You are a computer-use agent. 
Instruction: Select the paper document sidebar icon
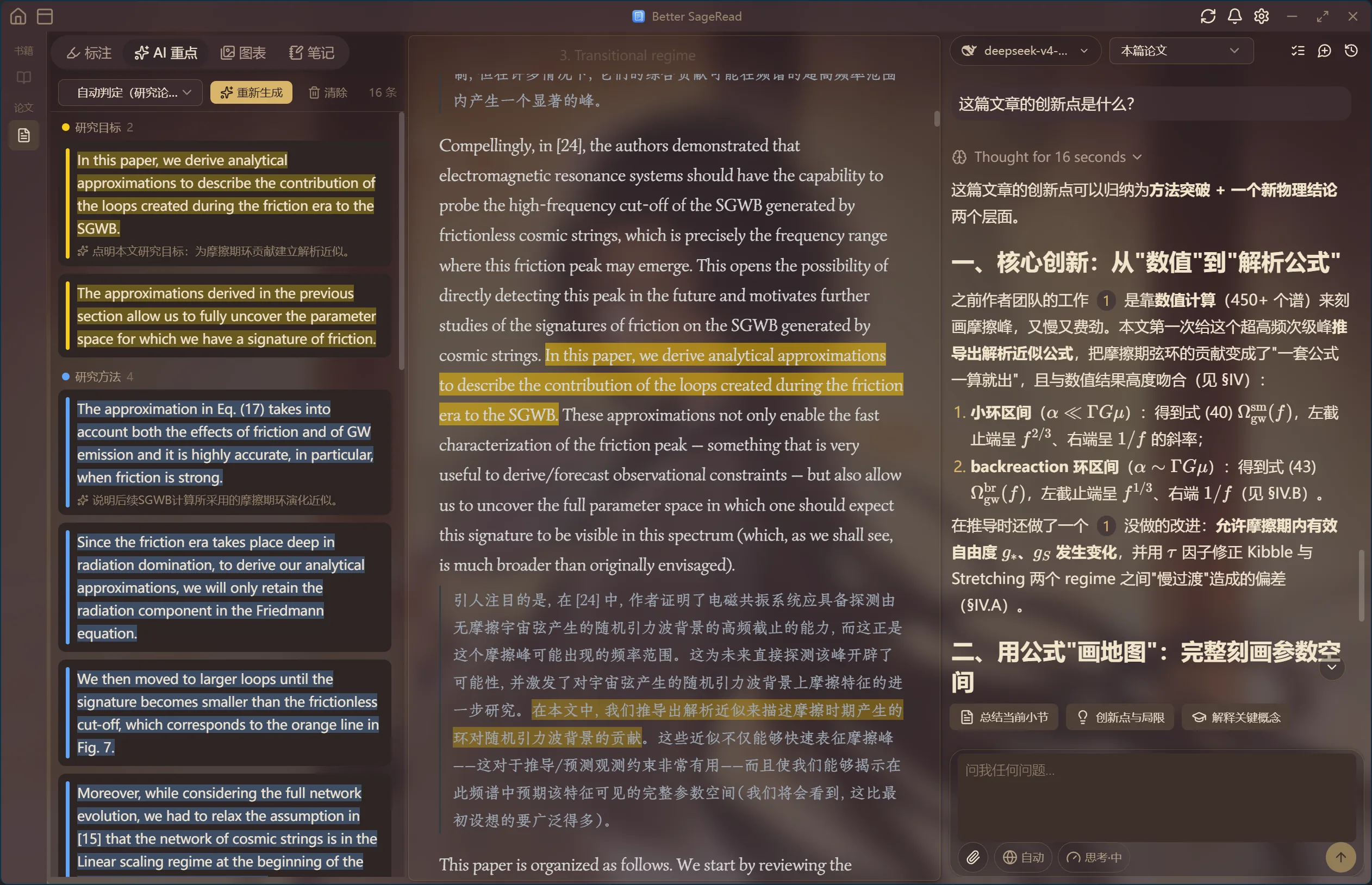coord(23,136)
